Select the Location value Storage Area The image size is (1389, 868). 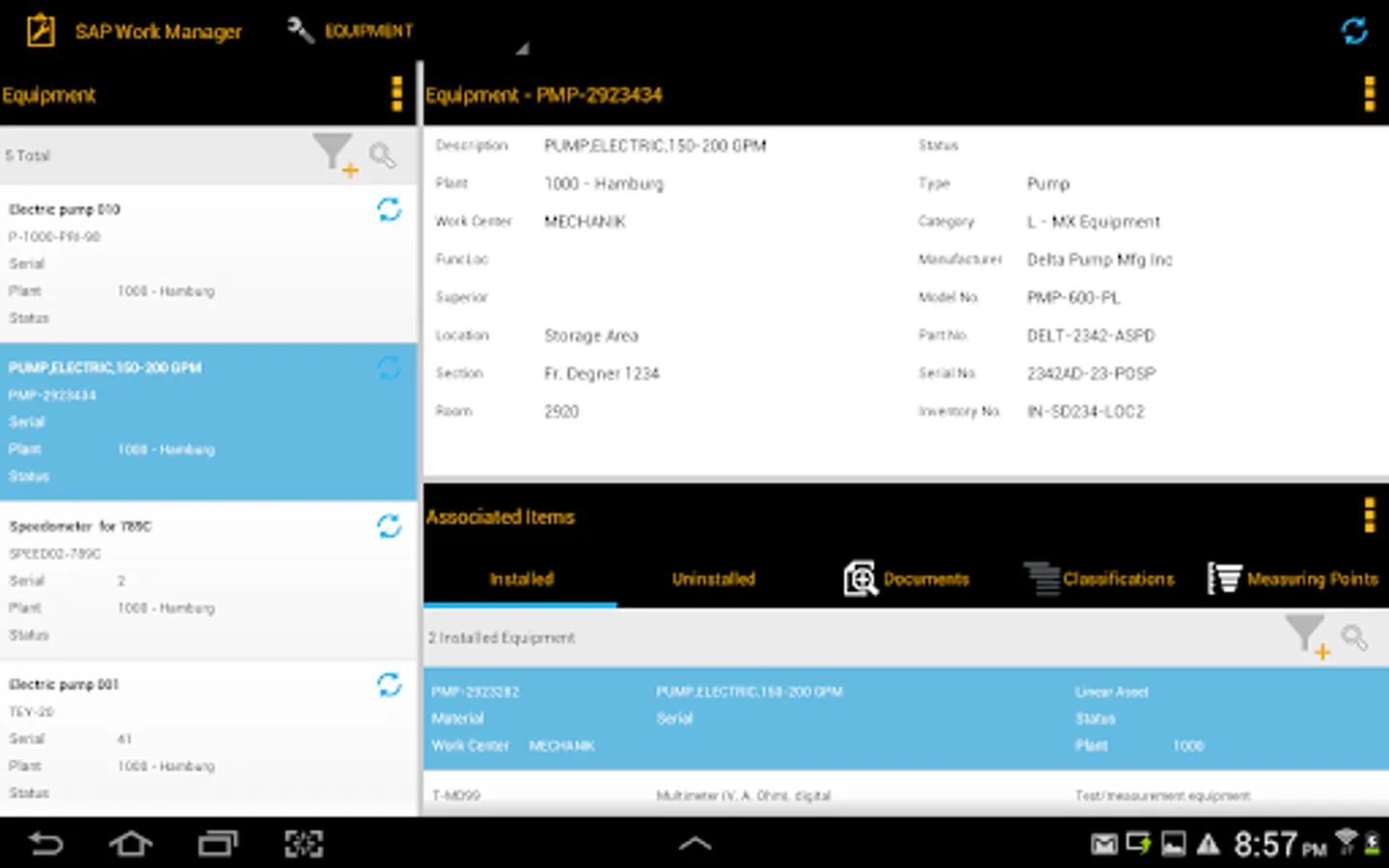591,336
